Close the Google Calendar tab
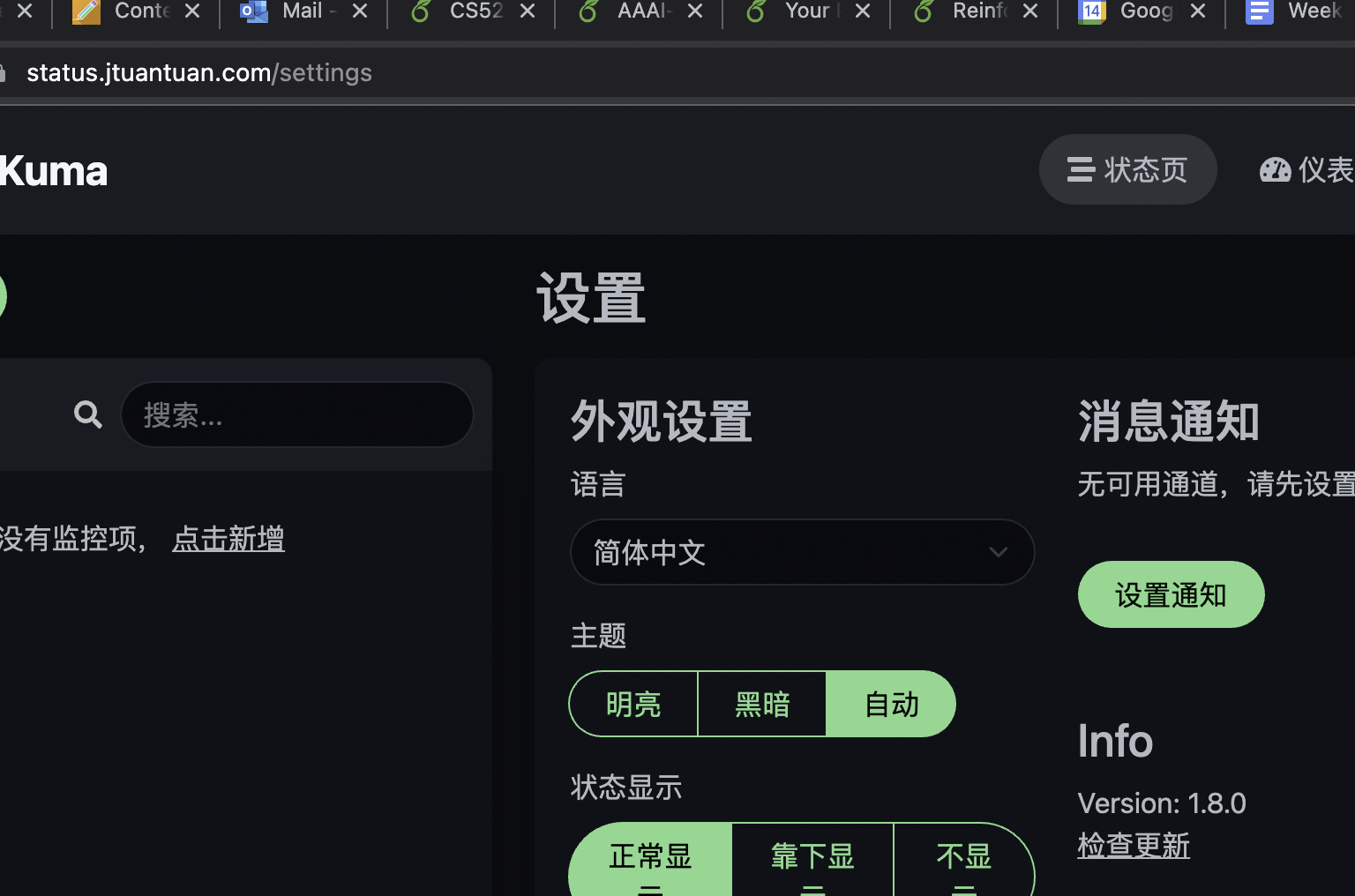Image resolution: width=1355 pixels, height=896 pixels. click(1198, 11)
